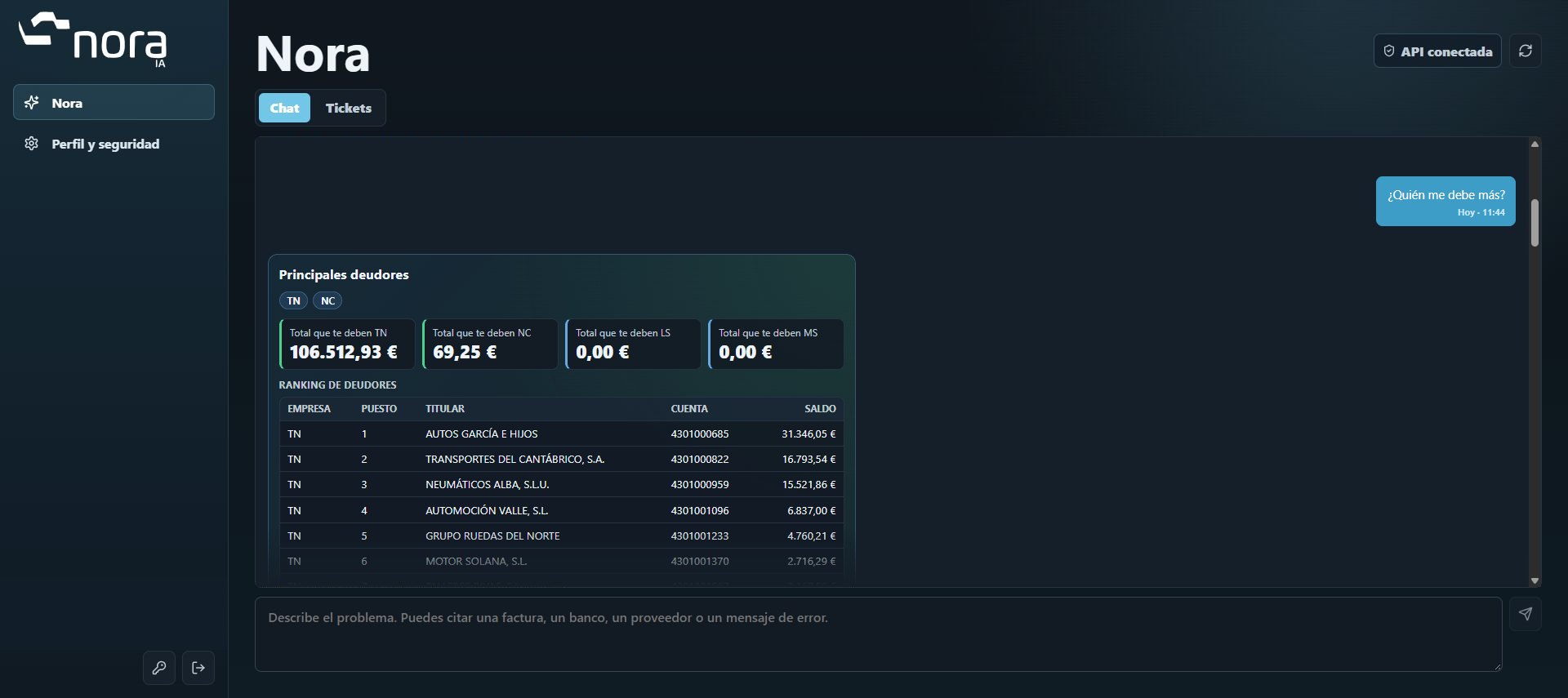1568x698 pixels.
Task: Click the chat scrollbar down arrow
Action: click(x=1535, y=580)
